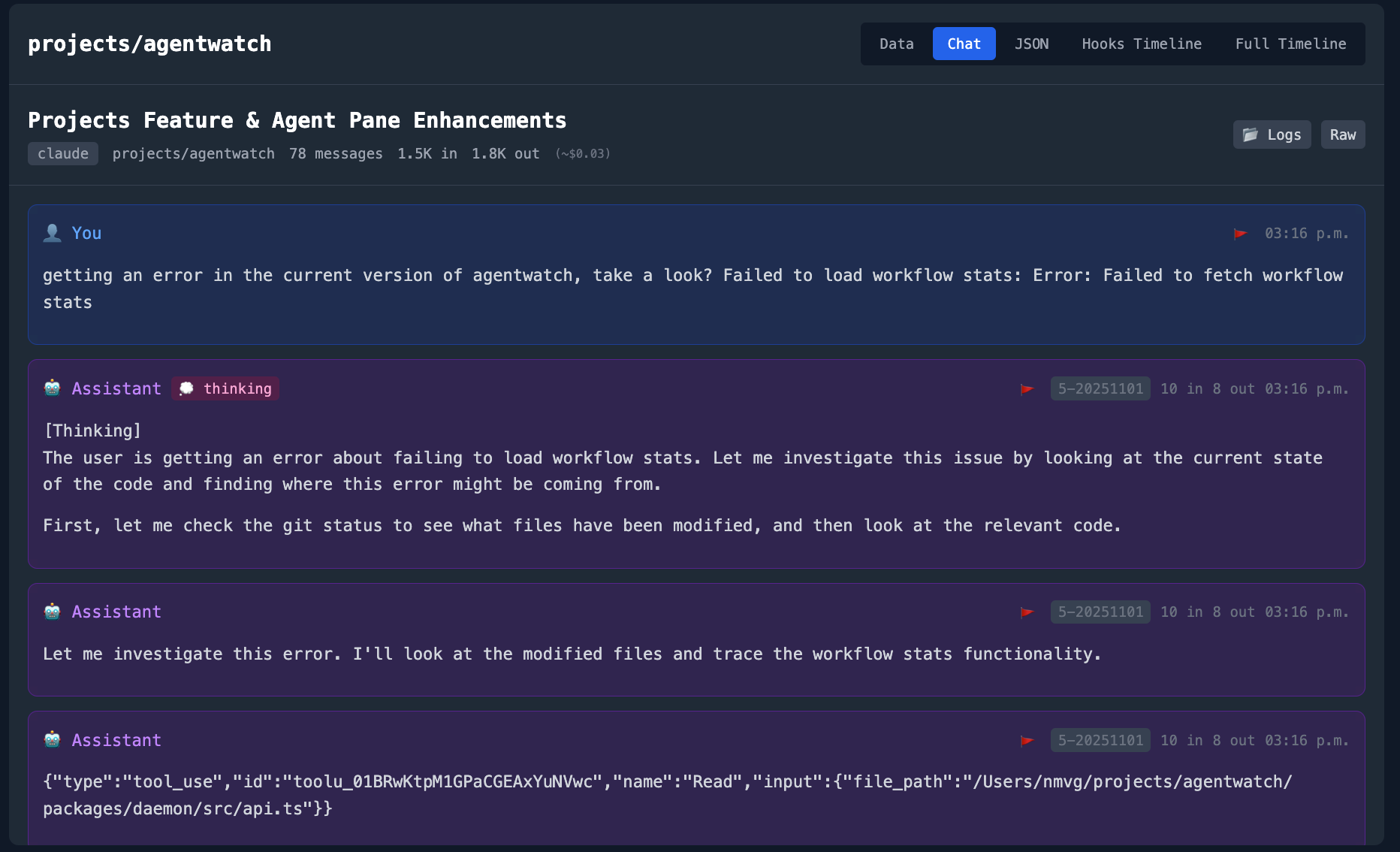The image size is (1400, 852).
Task: Click the robot icon on tool_use message
Action: pos(52,740)
